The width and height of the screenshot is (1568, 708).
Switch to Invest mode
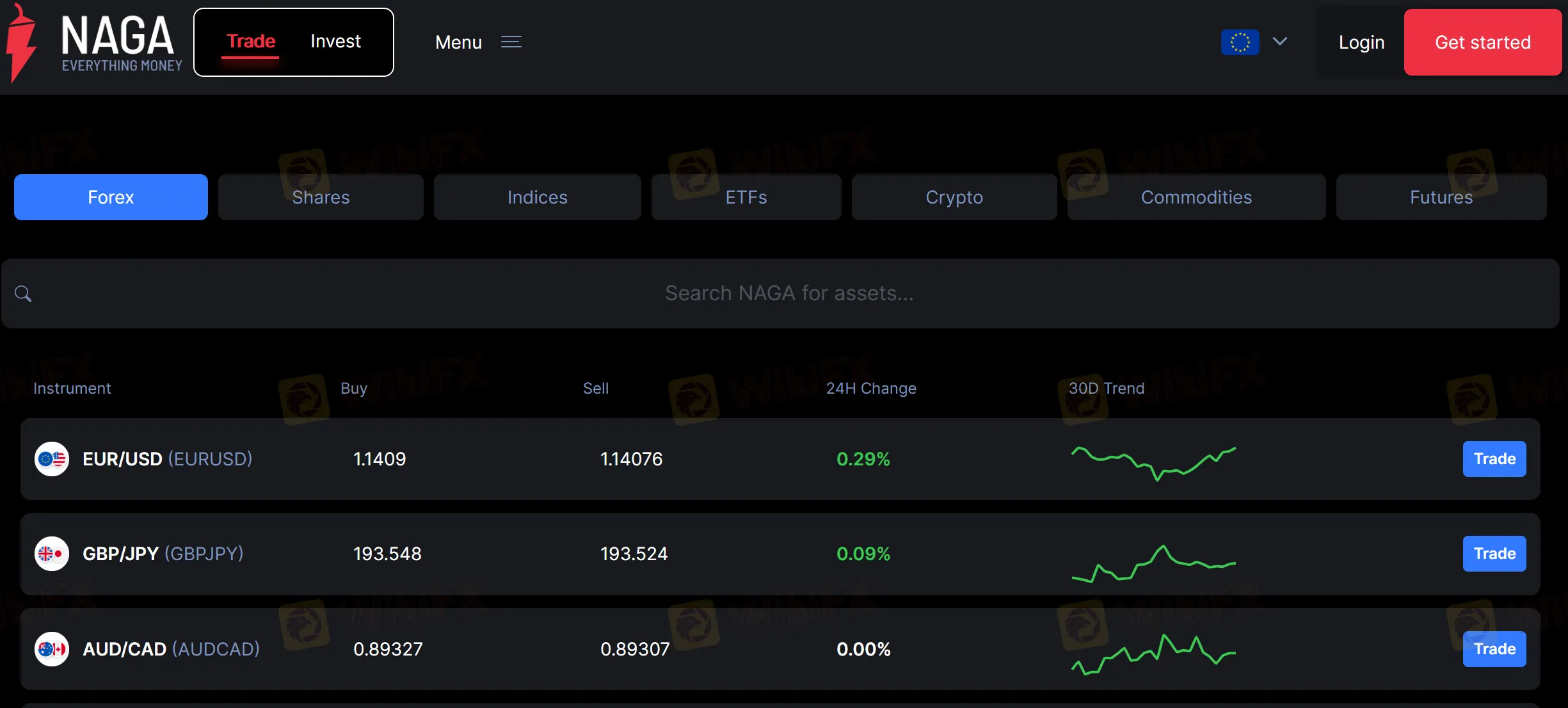pos(335,42)
